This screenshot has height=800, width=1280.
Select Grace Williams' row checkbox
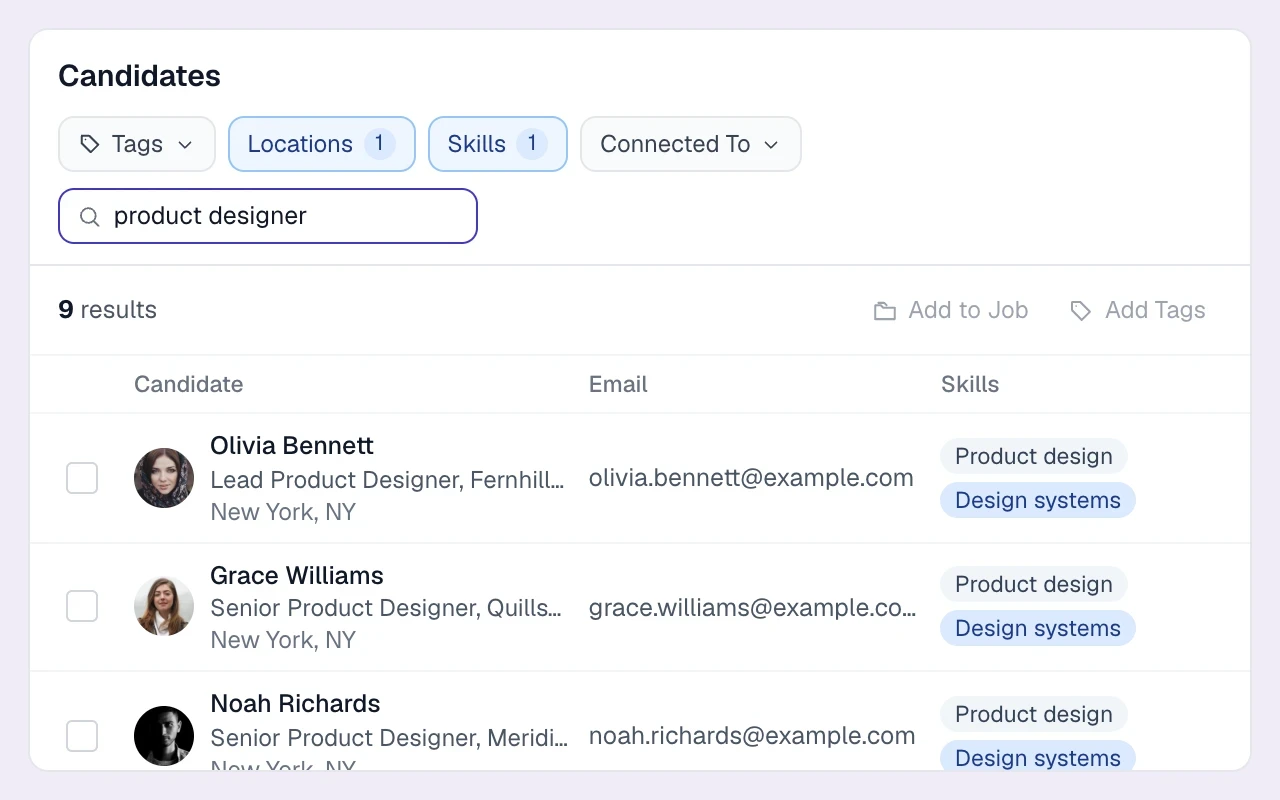82,606
